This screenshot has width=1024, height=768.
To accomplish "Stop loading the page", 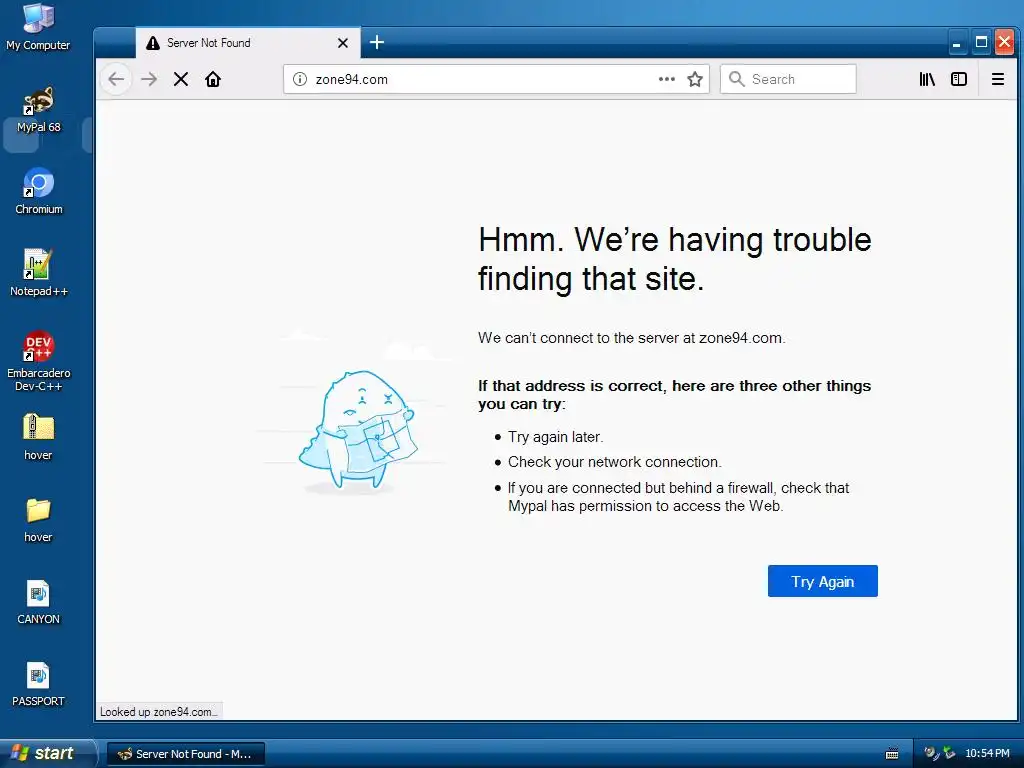I will click(x=181, y=79).
